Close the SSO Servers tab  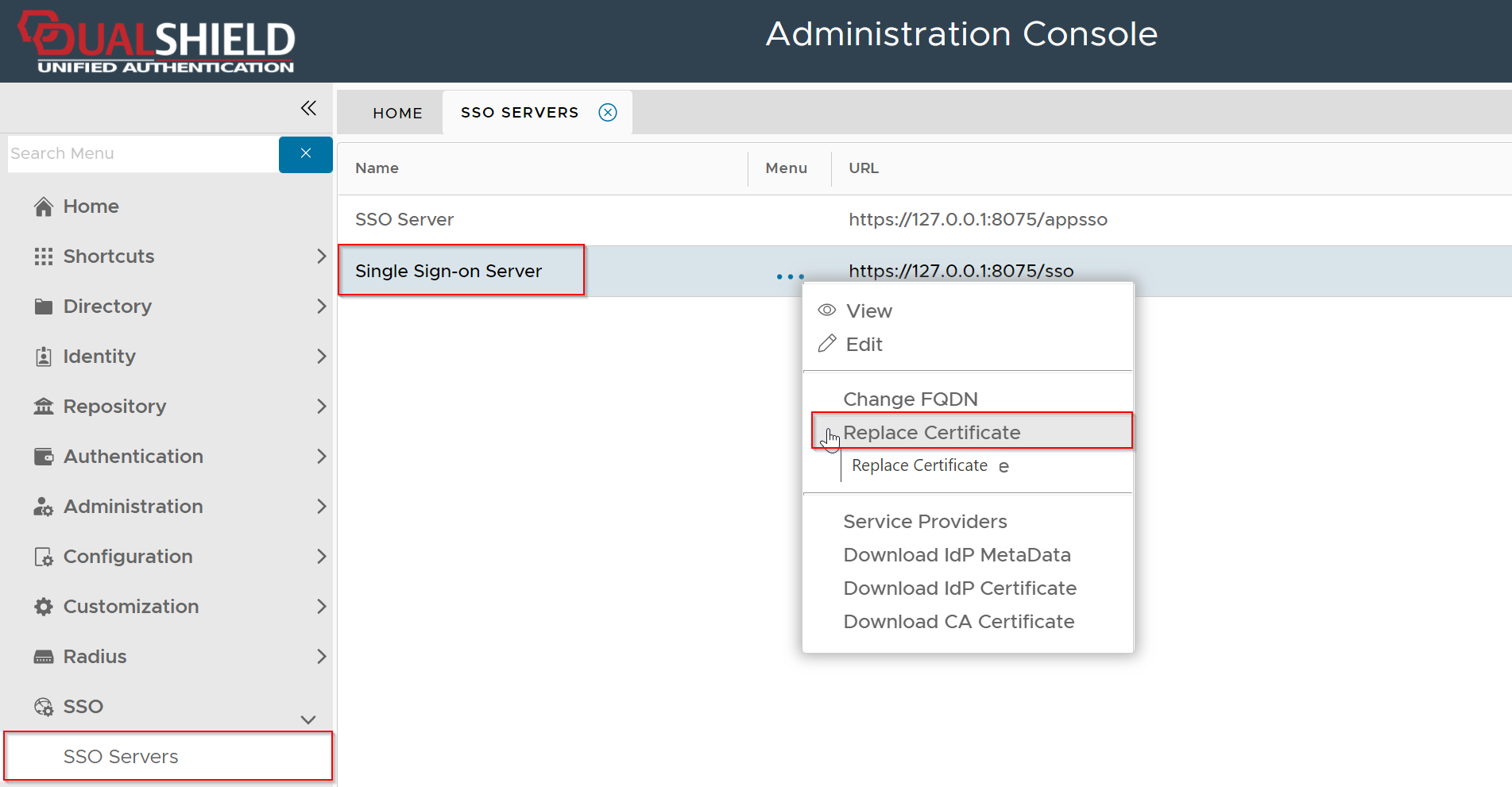click(x=608, y=112)
